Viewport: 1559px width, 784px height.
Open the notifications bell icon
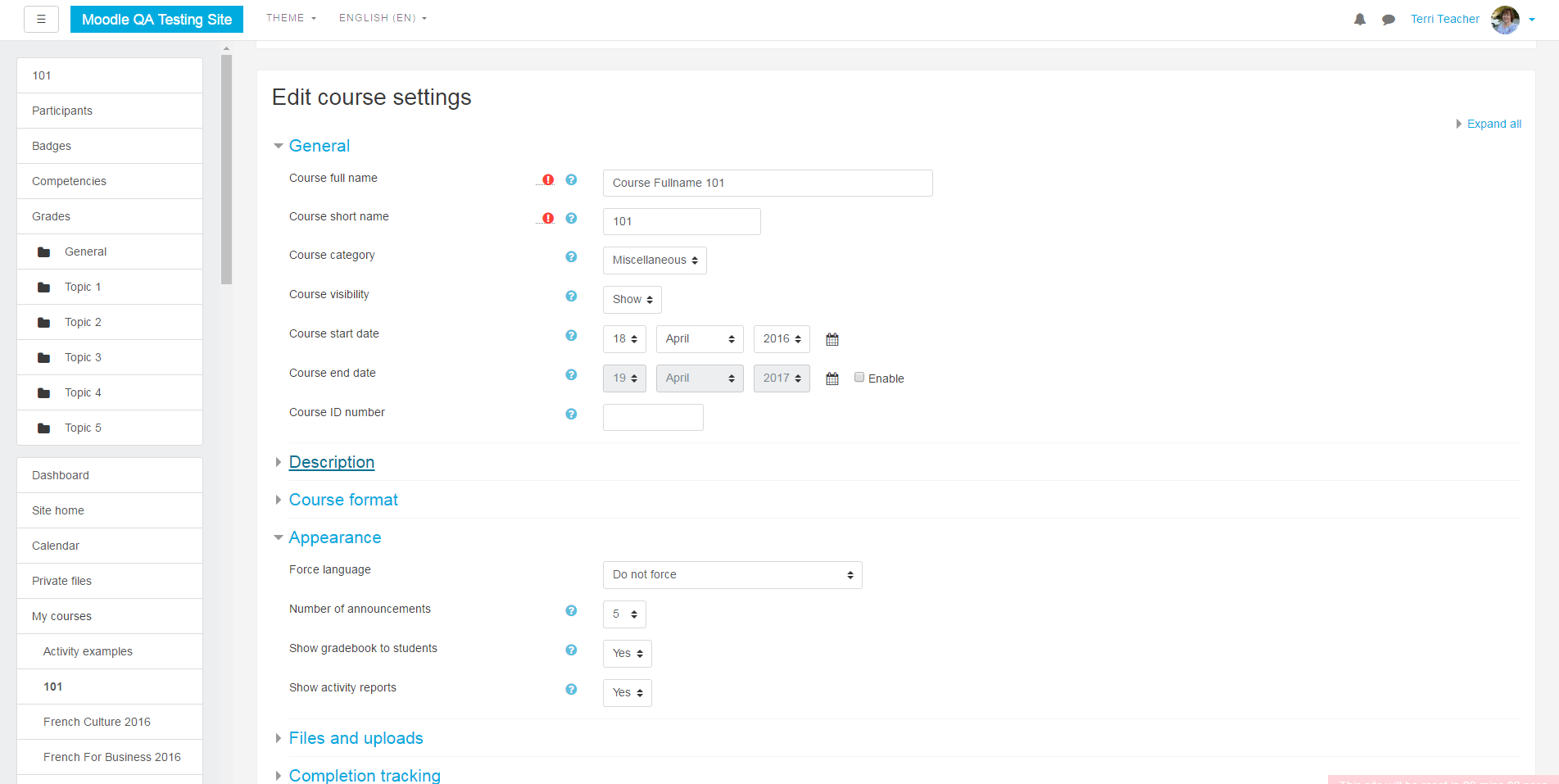pos(1360,19)
